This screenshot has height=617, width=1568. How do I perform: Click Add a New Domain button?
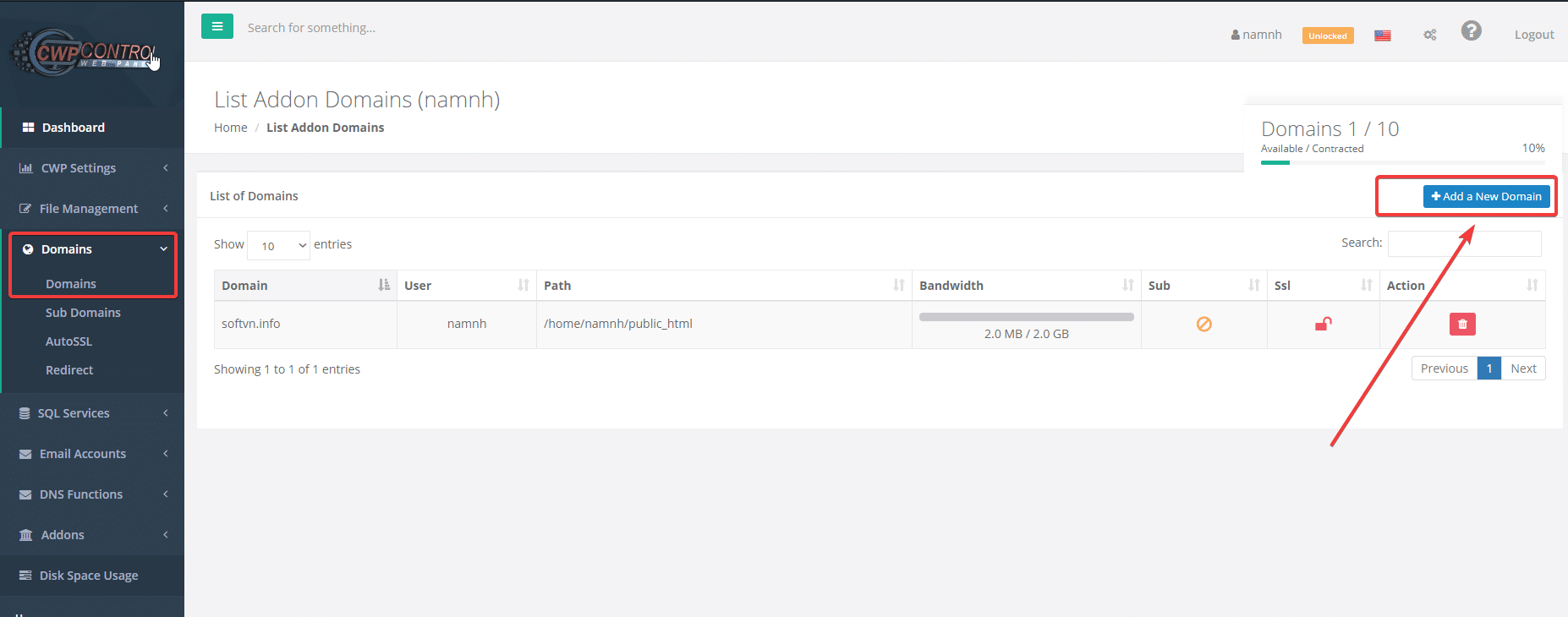point(1486,196)
